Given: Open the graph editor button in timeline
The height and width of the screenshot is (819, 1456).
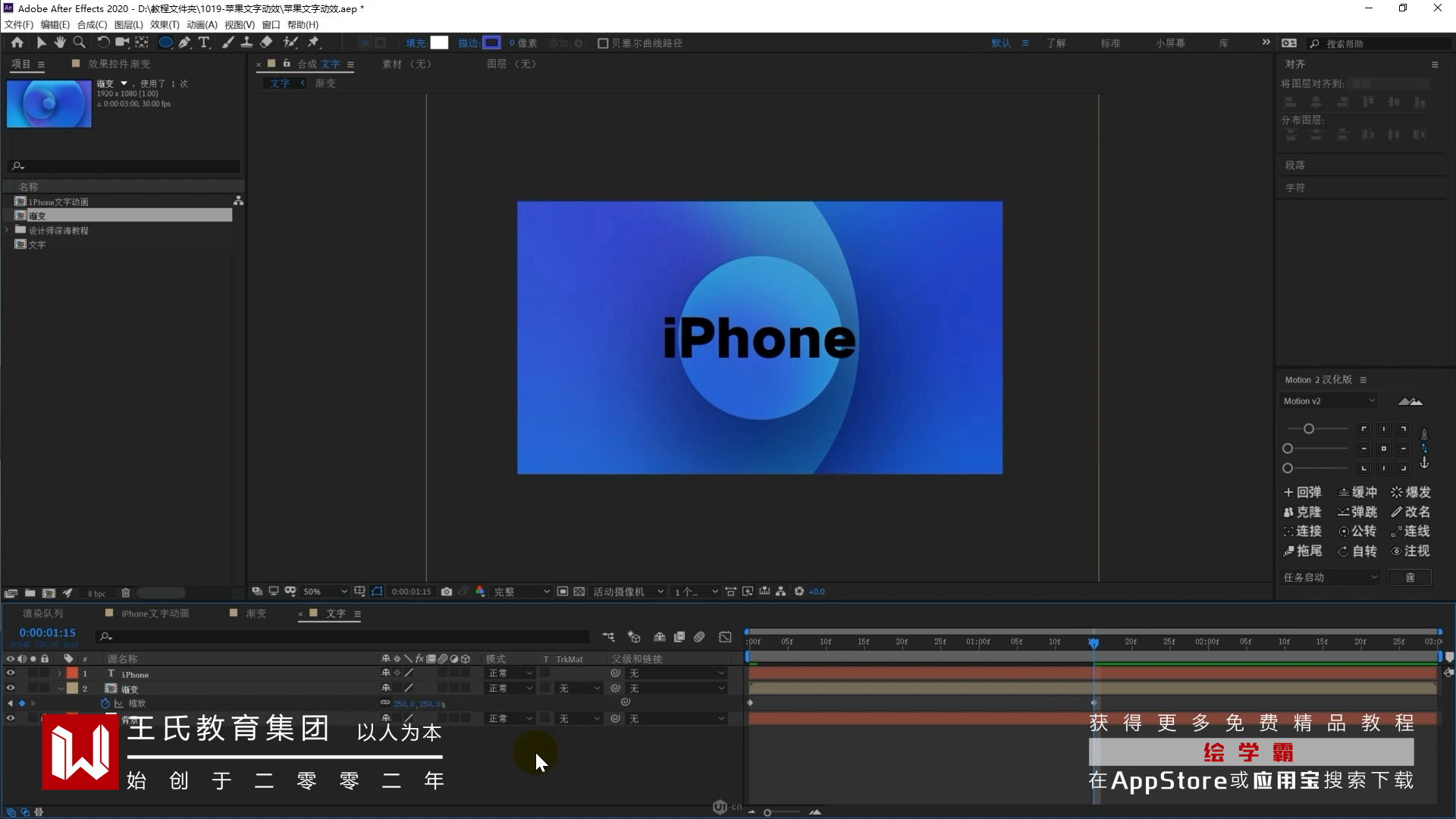Looking at the screenshot, I should coord(725,637).
